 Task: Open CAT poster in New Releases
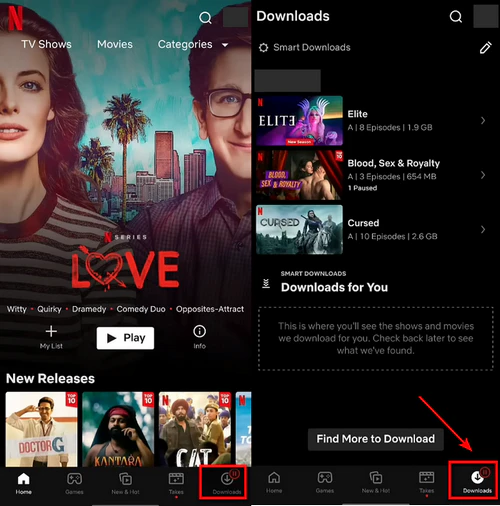coord(195,429)
